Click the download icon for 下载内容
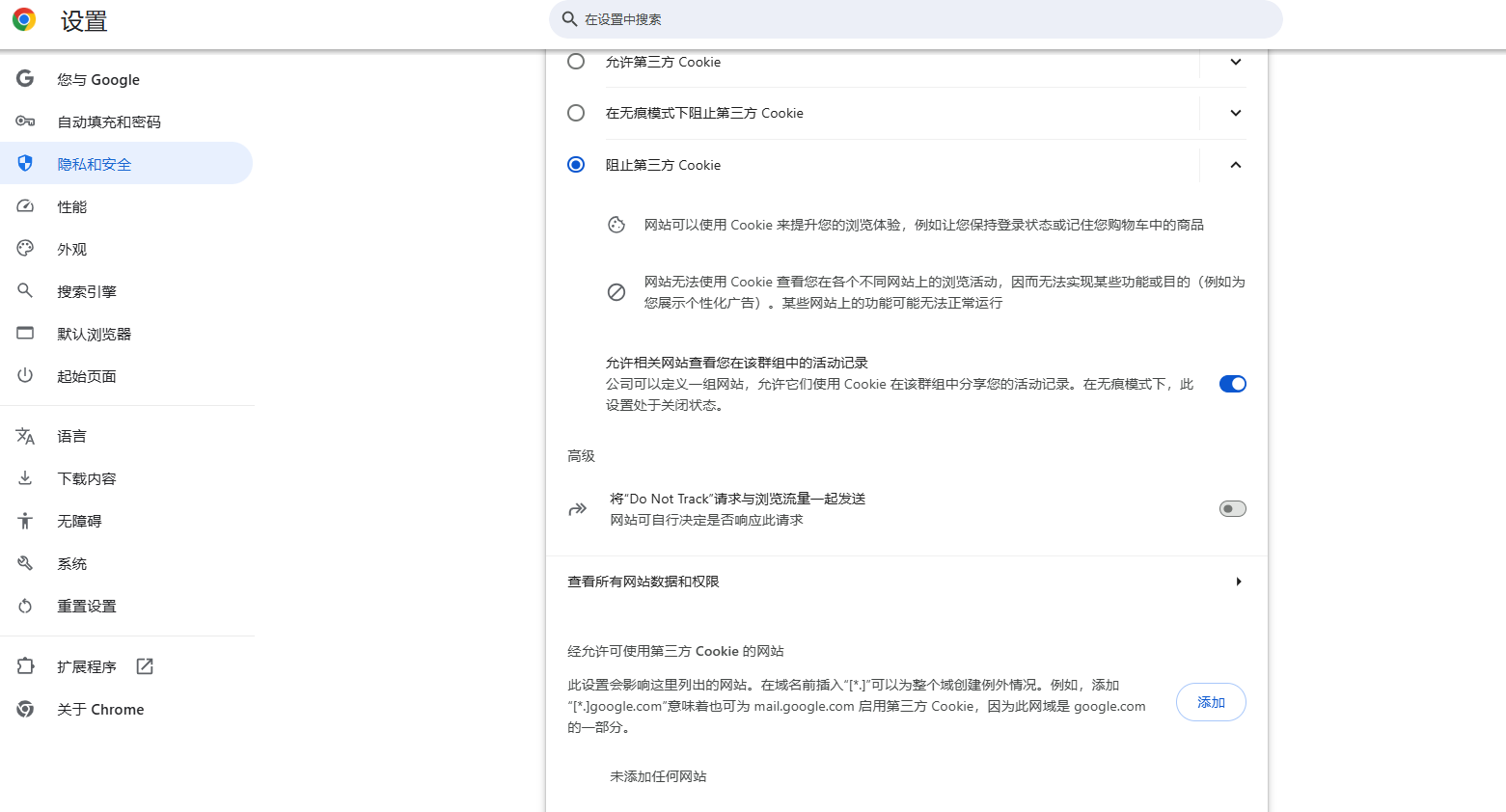The height and width of the screenshot is (812, 1506). [25, 478]
